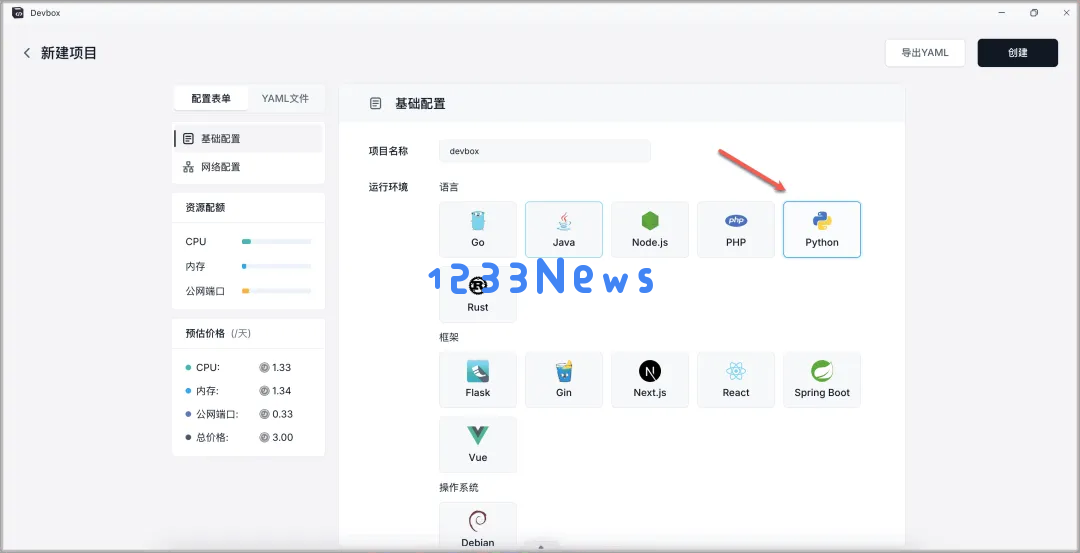
Task: Click the 创建 button
Action: click(x=1017, y=53)
